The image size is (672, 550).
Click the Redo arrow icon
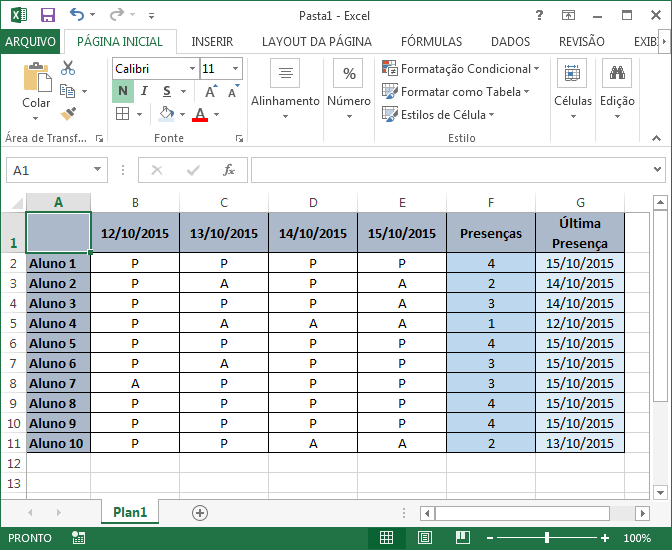click(117, 15)
